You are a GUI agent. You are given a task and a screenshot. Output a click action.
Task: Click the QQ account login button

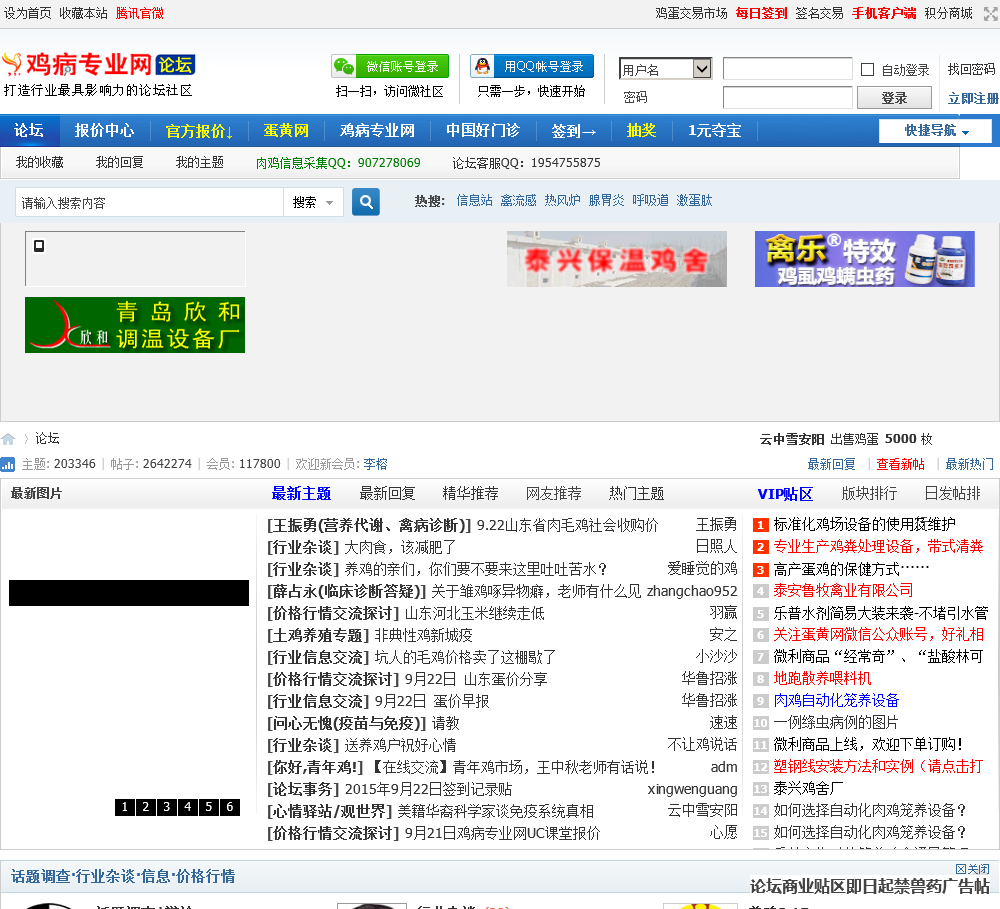point(532,66)
